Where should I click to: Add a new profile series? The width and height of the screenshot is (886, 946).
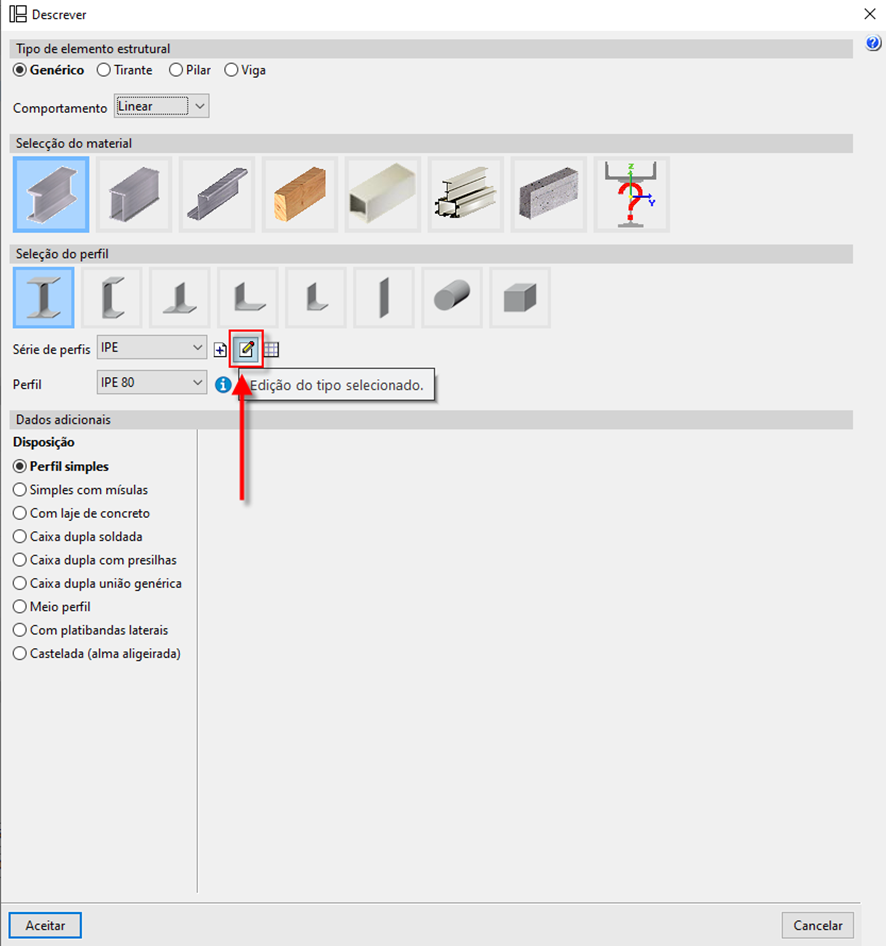[220, 349]
